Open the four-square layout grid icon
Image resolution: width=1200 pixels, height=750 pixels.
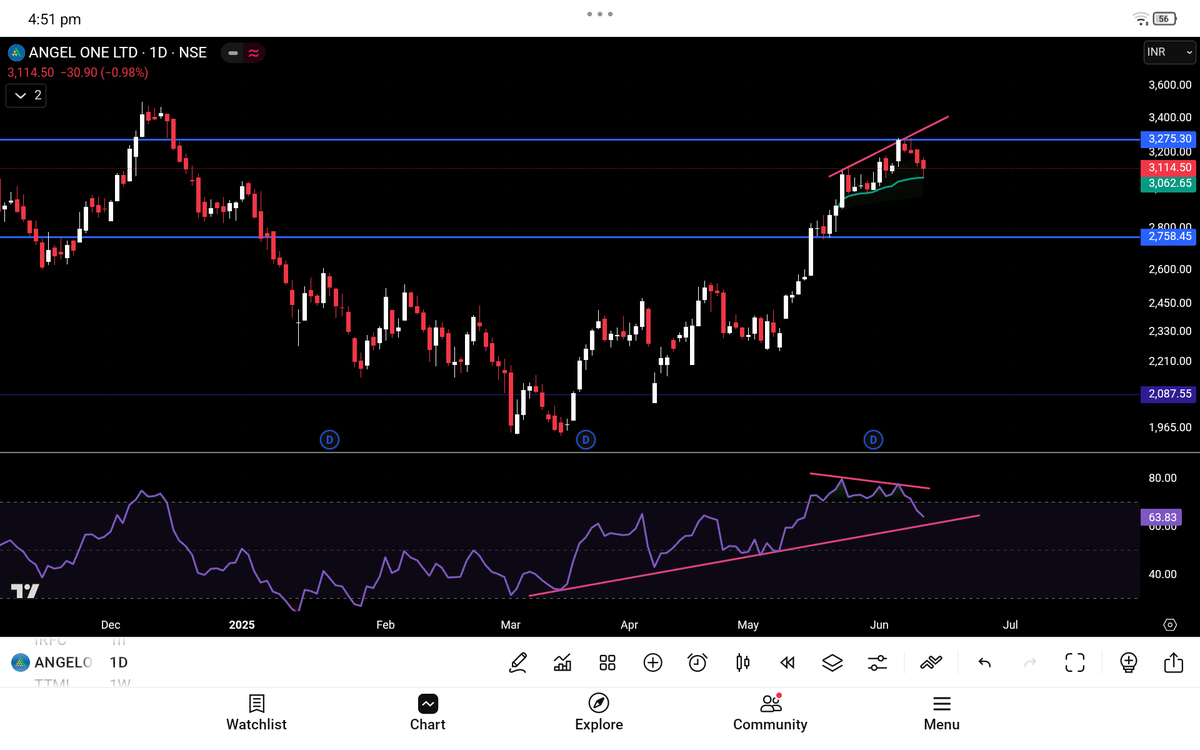(x=607, y=662)
